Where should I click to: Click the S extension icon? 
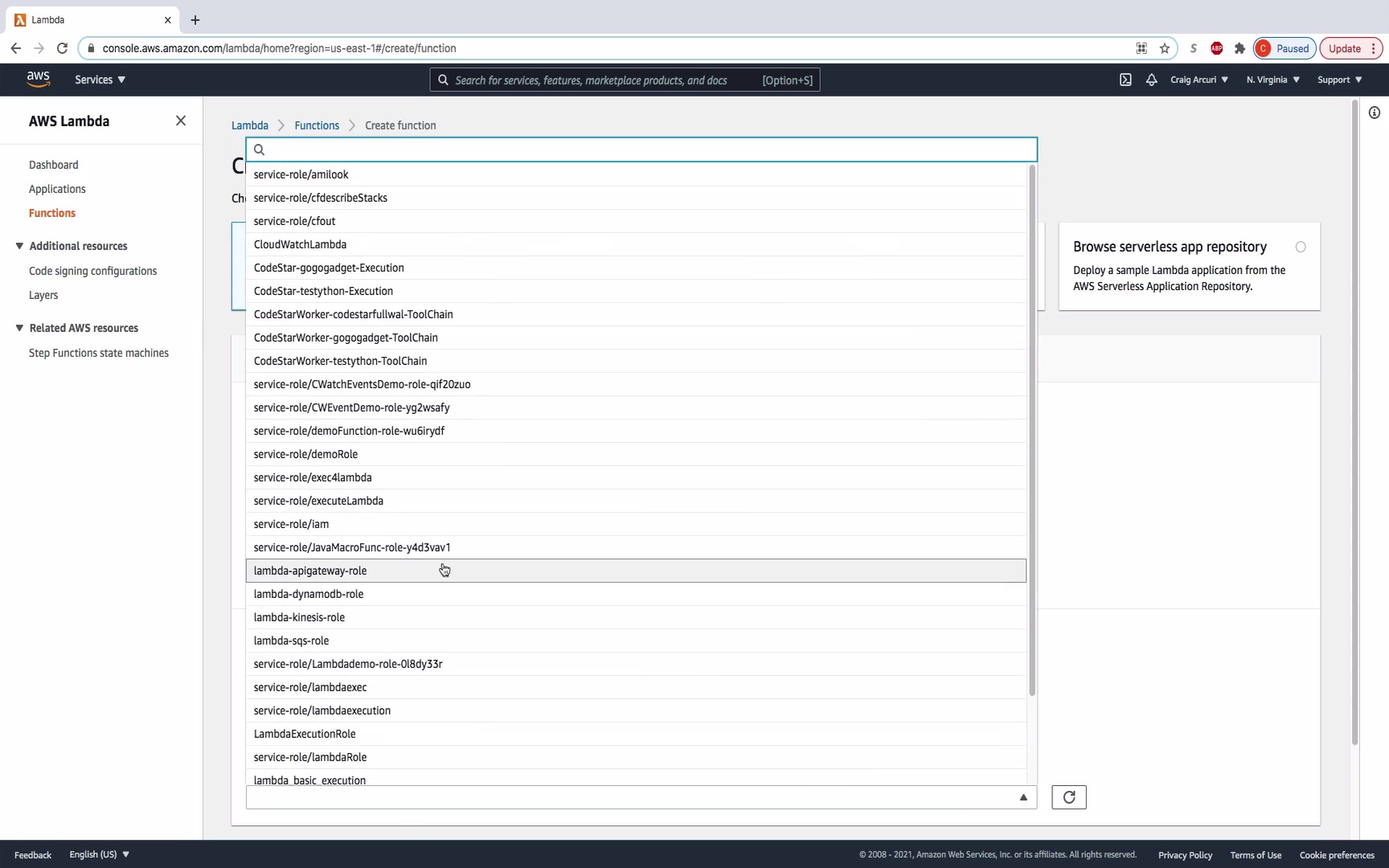(x=1194, y=48)
